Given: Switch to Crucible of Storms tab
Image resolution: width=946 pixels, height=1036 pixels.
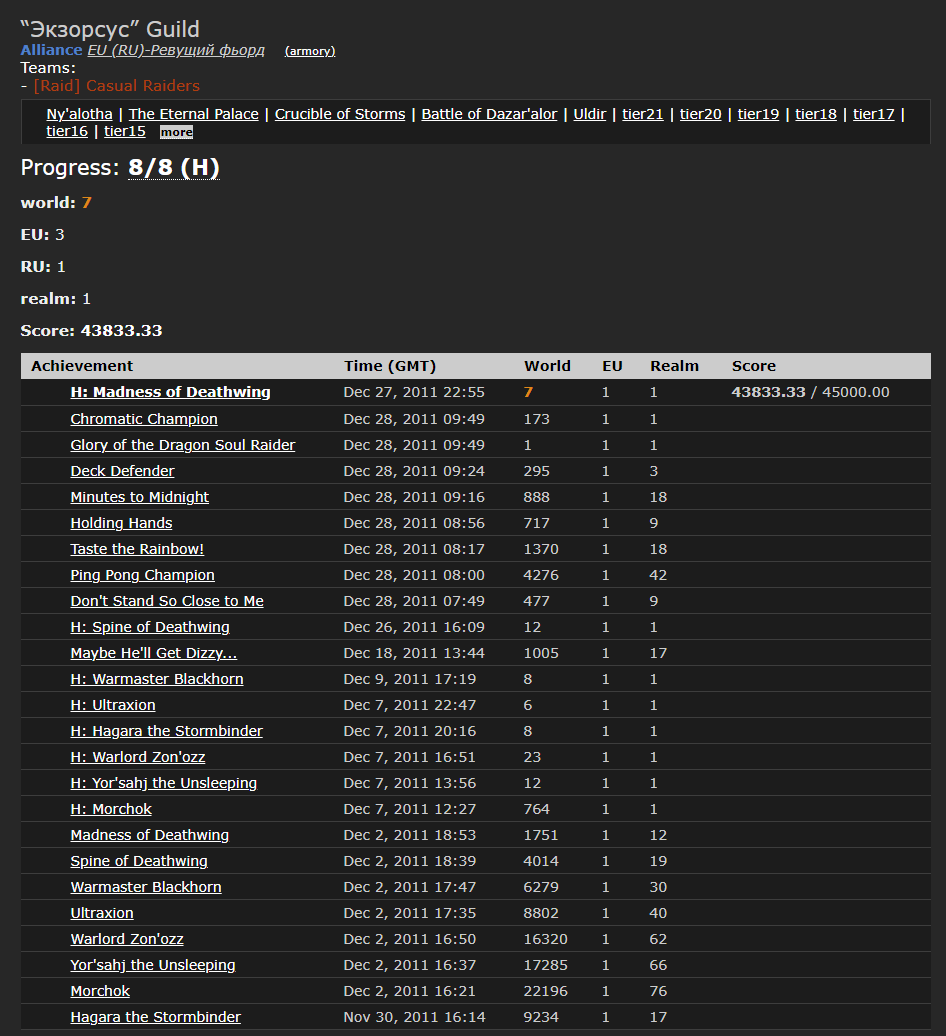Looking at the screenshot, I should click(340, 114).
